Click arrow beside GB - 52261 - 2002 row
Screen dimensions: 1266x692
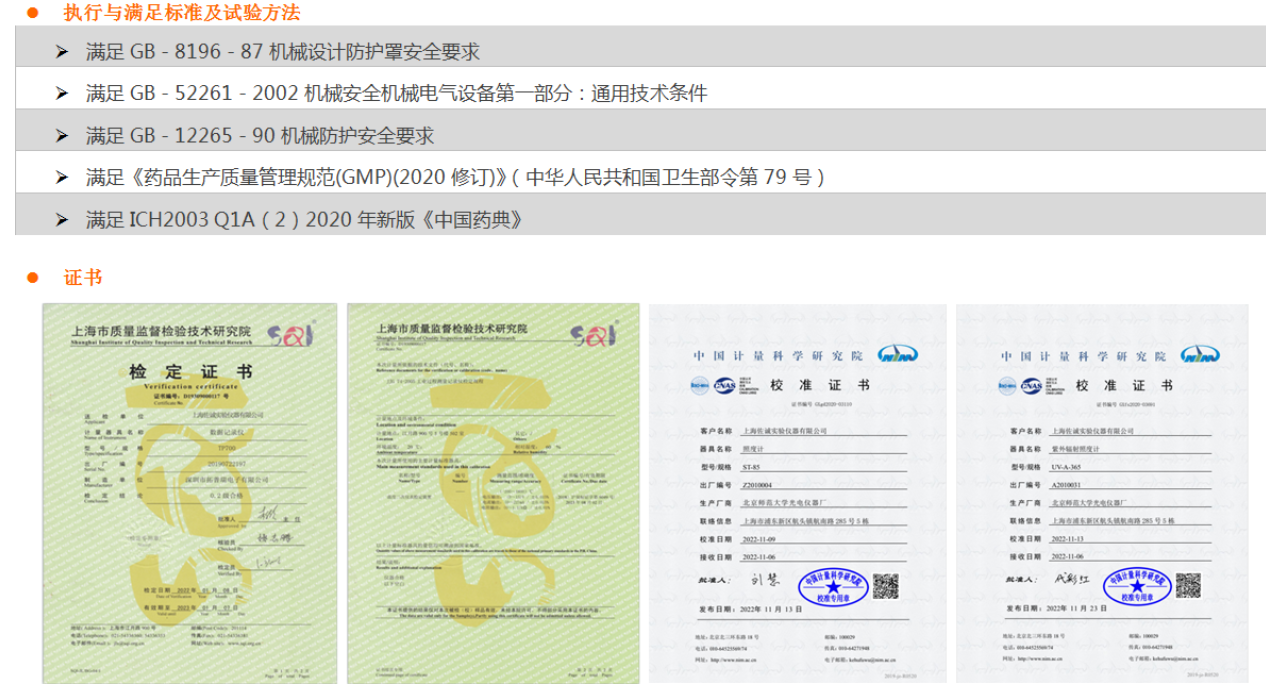62,94
